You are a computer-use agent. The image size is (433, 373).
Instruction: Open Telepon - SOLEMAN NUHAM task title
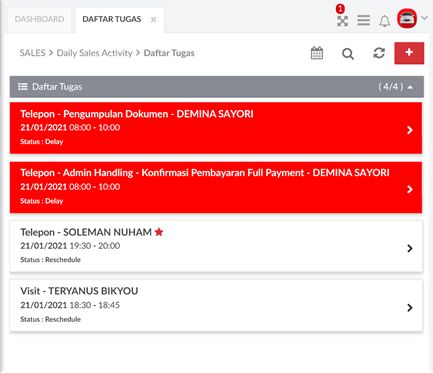pos(86,232)
